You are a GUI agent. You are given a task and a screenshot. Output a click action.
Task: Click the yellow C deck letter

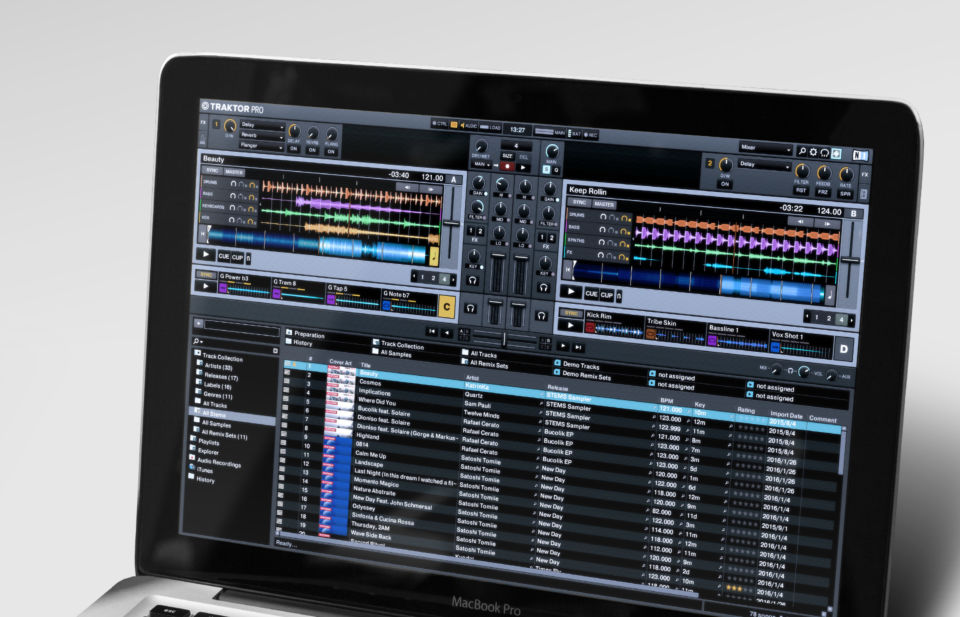447,305
